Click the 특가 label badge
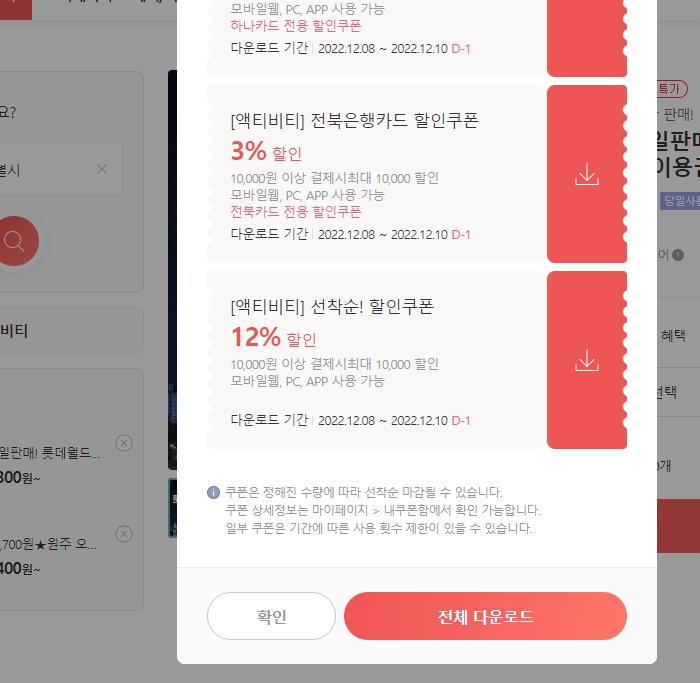700x683 pixels. [671, 89]
